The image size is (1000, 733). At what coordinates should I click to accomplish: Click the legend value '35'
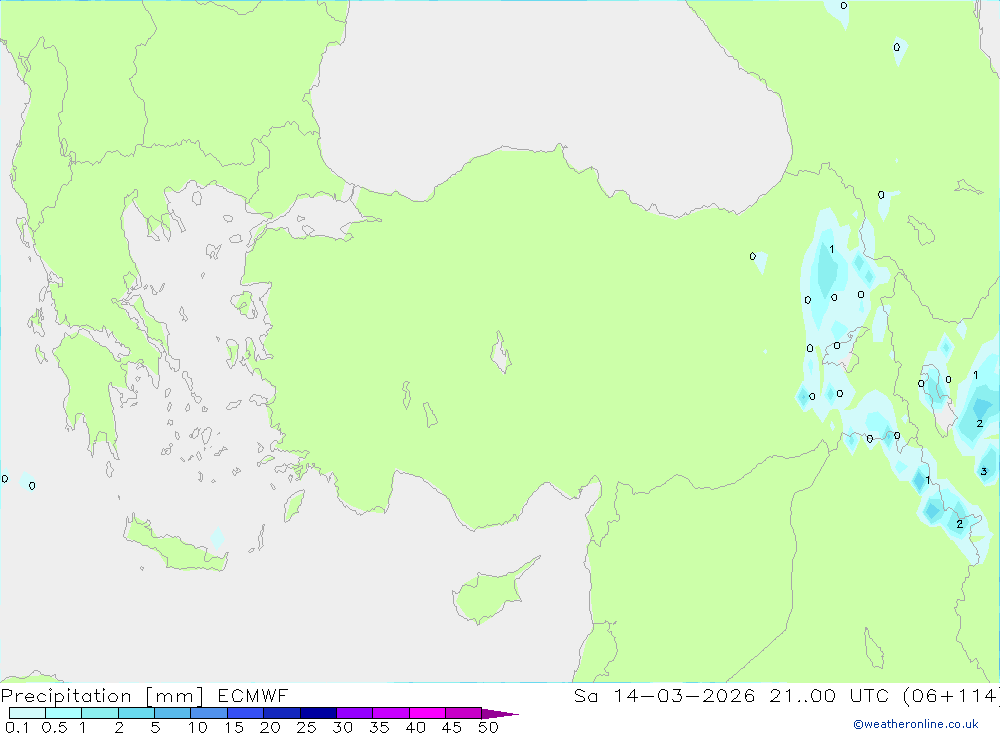(x=379, y=727)
